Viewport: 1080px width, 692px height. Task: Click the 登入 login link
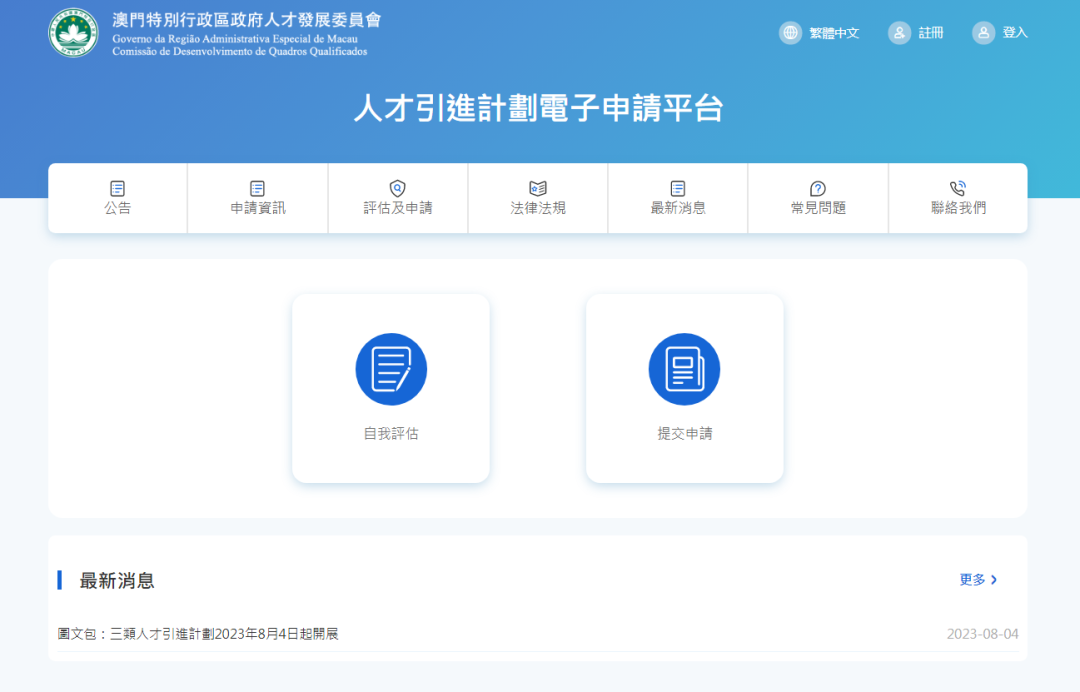1015,33
